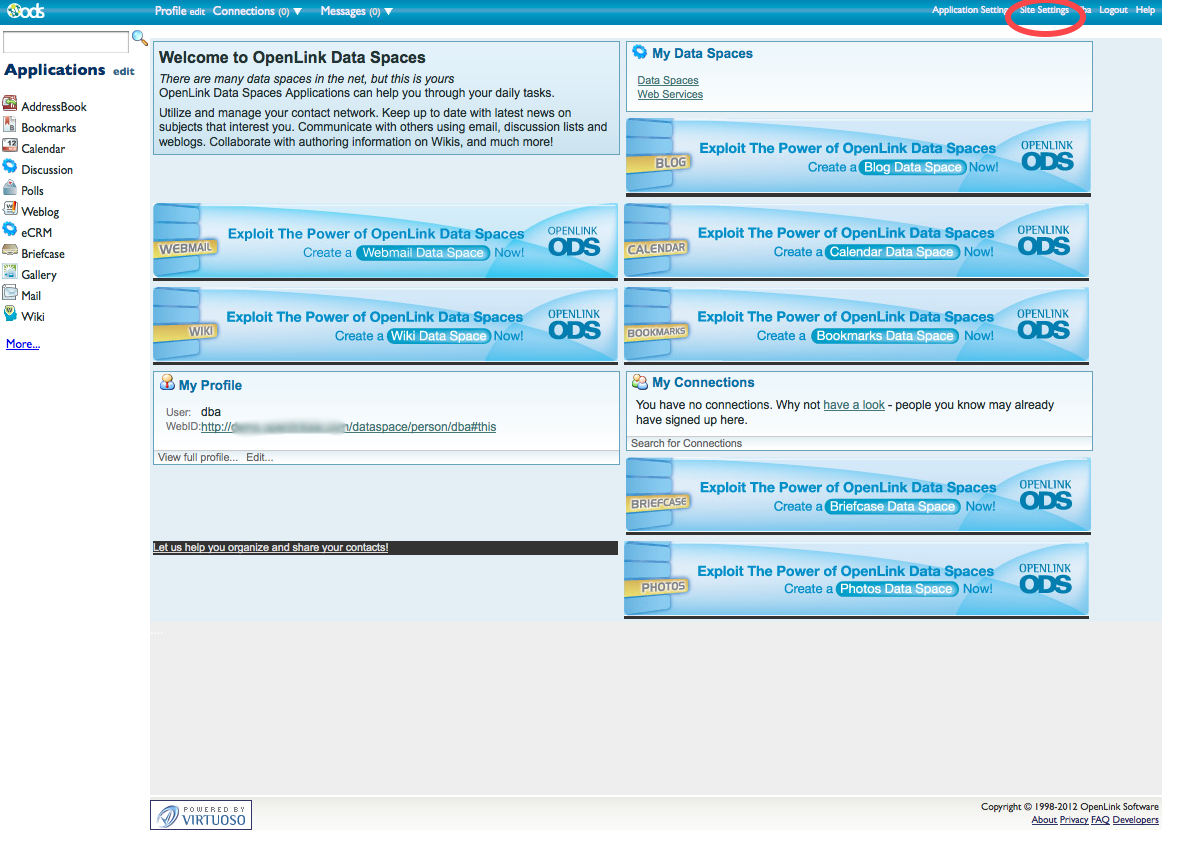Open Application Settings in top bar
The image size is (1180, 850).
pyautogui.click(x=970, y=10)
